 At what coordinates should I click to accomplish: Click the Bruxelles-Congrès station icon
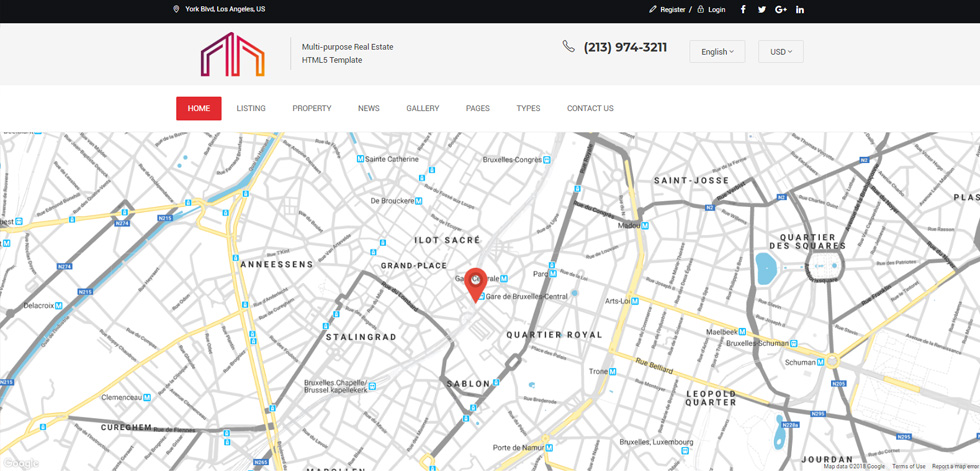[547, 160]
